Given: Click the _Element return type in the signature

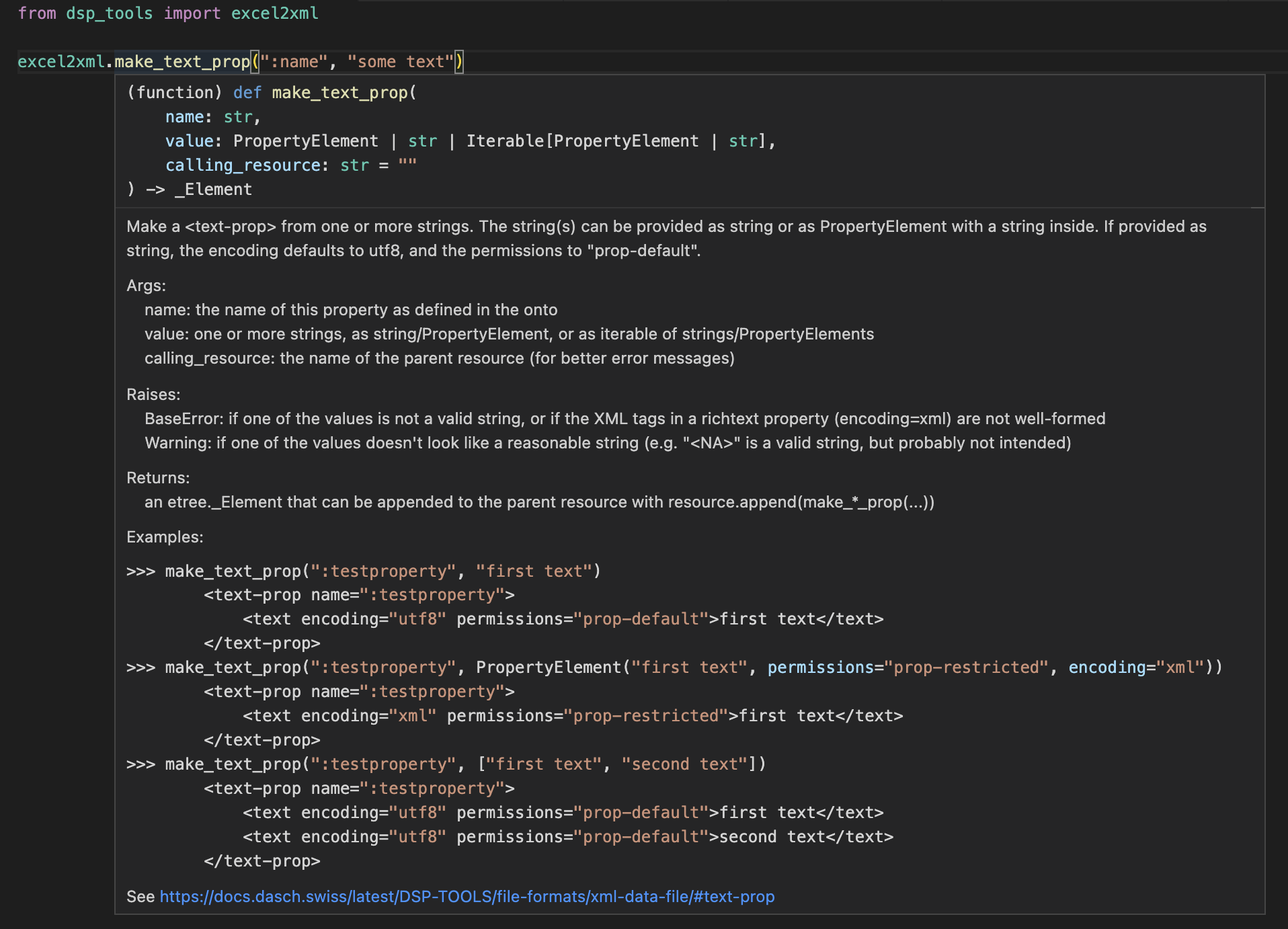Looking at the screenshot, I should [214, 189].
